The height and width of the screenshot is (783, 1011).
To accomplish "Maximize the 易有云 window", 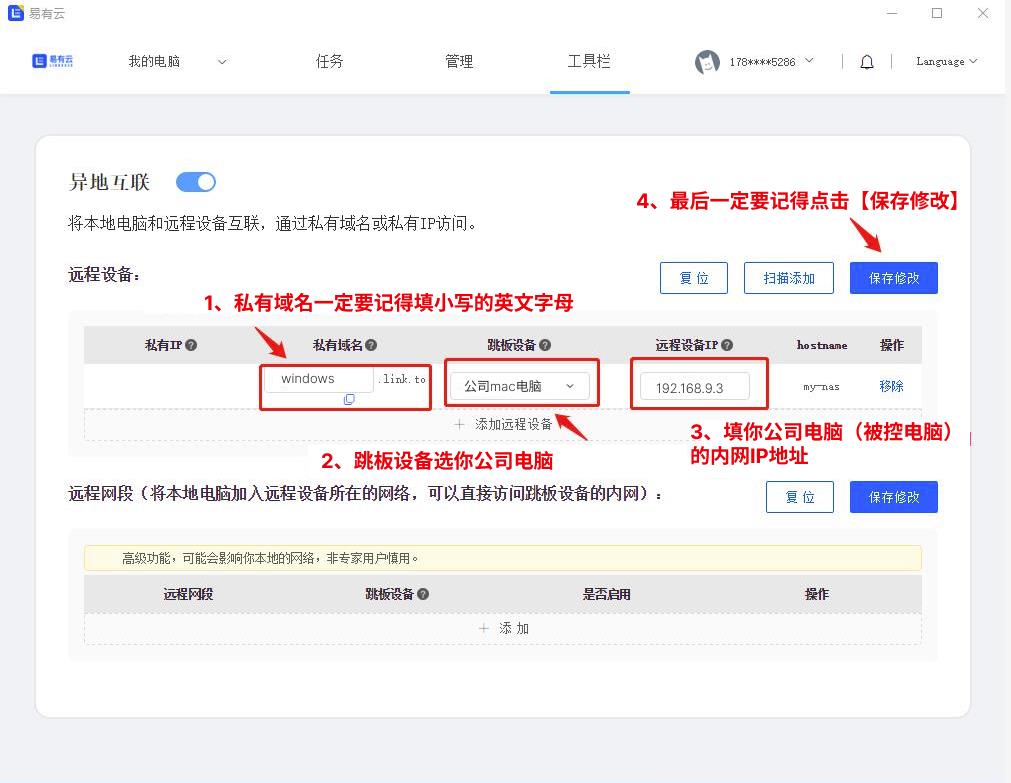I will pyautogui.click(x=937, y=13).
